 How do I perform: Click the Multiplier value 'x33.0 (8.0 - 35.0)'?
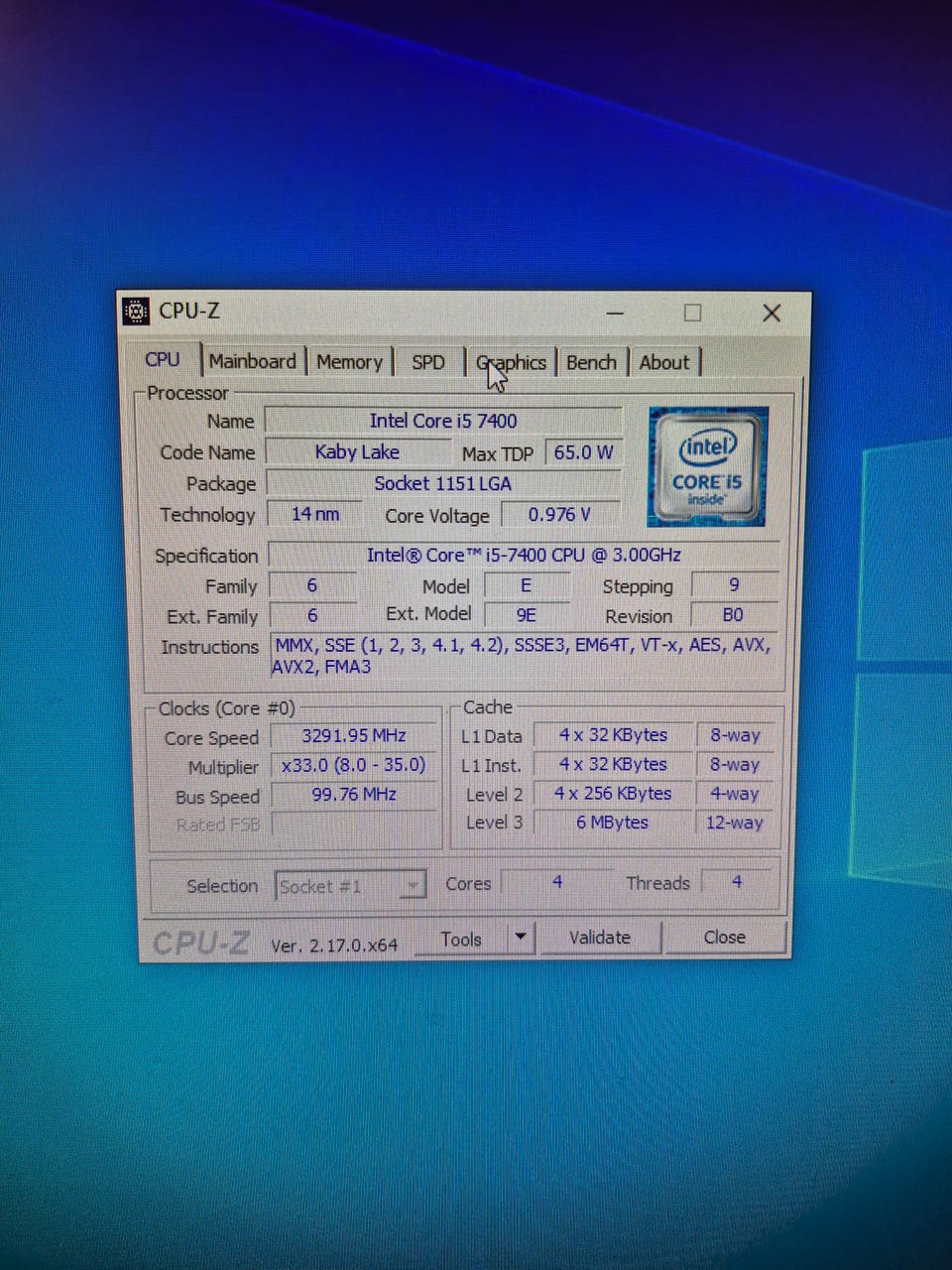pyautogui.click(x=354, y=765)
